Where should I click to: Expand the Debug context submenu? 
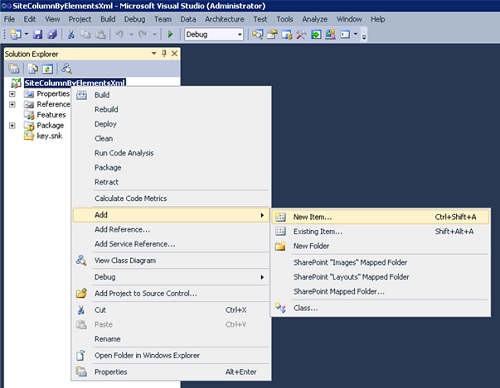tap(171, 277)
